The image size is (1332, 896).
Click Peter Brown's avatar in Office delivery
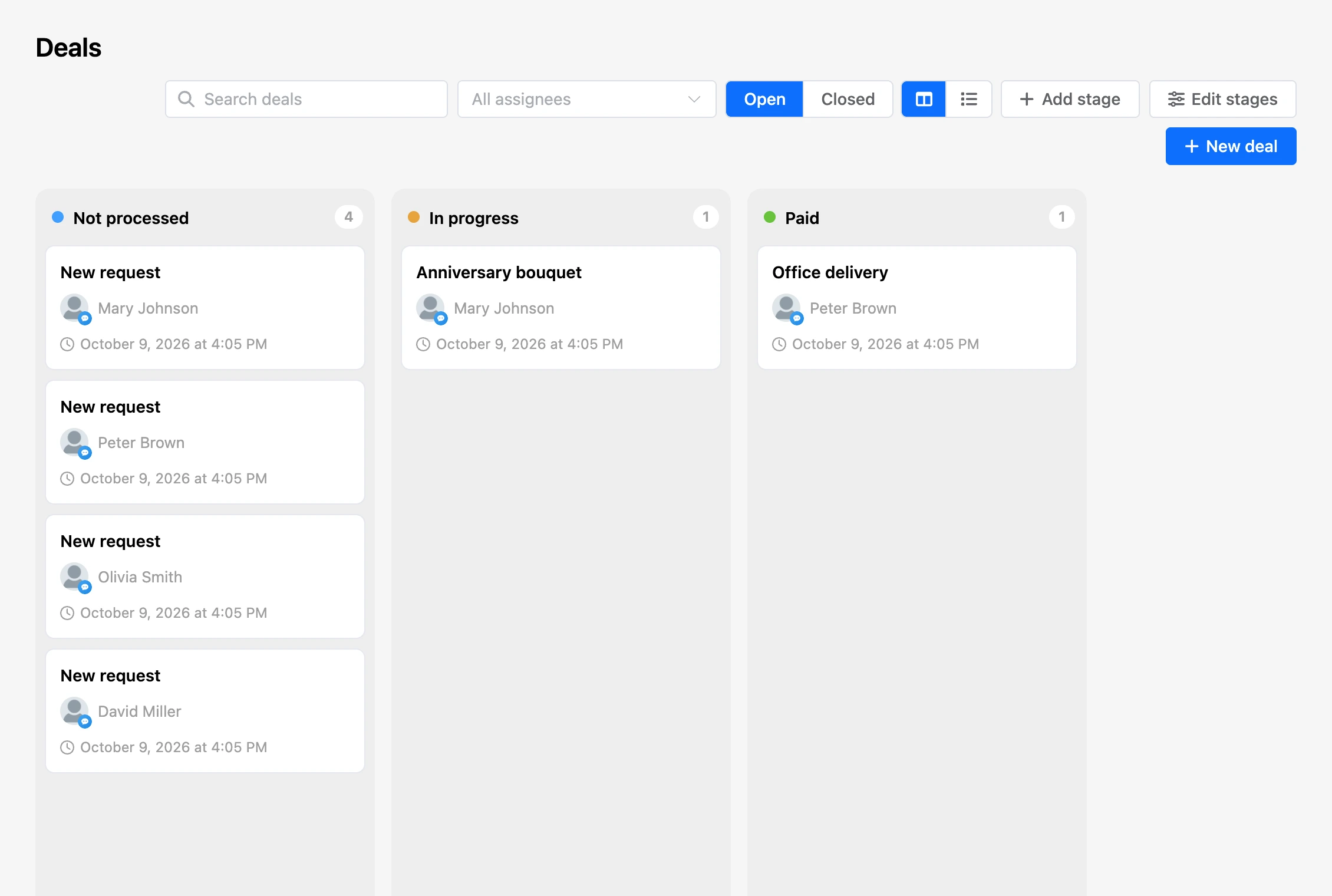(787, 308)
